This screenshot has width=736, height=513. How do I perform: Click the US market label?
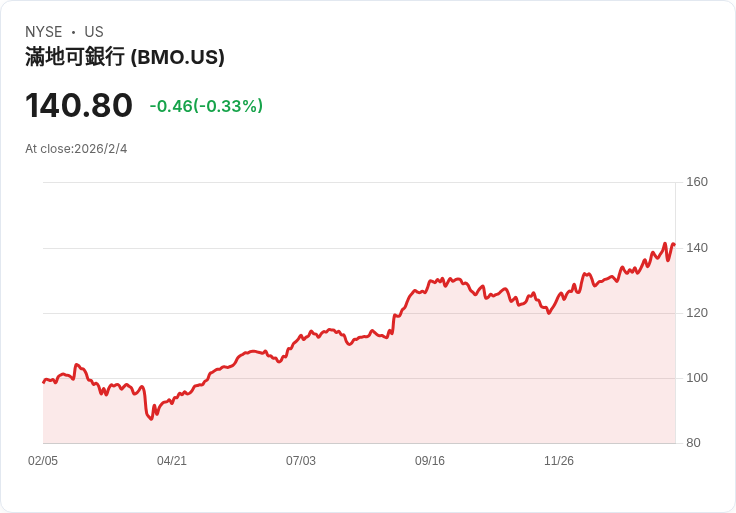tap(94, 32)
